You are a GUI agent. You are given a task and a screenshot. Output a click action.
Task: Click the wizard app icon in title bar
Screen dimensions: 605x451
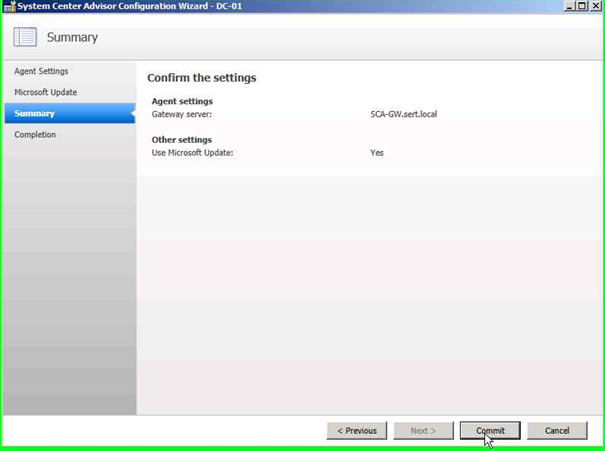tap(9, 6)
